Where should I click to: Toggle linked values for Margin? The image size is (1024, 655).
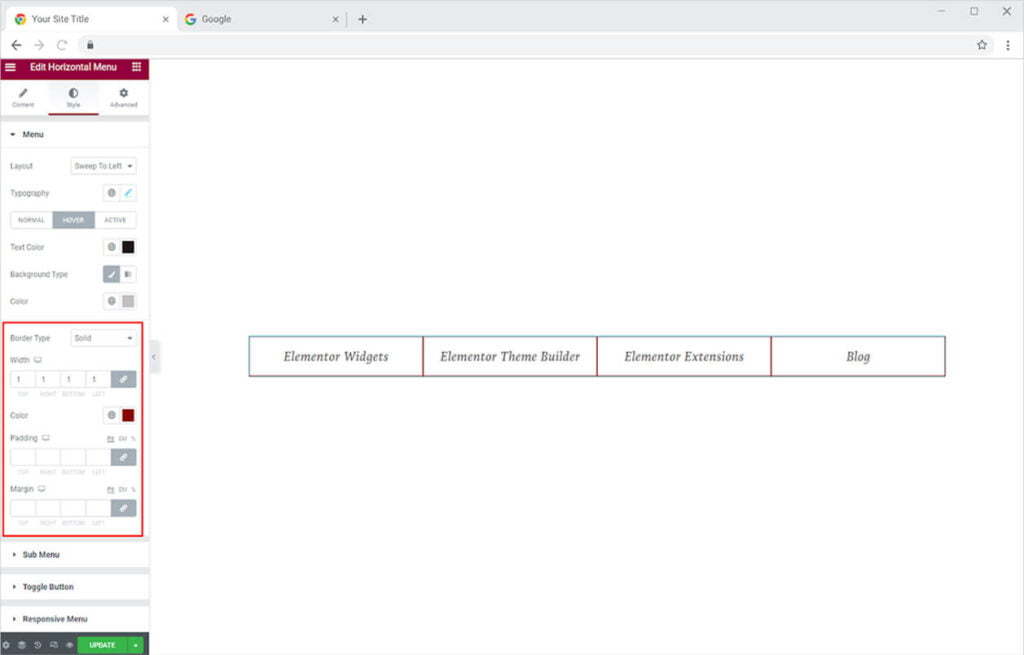coord(124,508)
